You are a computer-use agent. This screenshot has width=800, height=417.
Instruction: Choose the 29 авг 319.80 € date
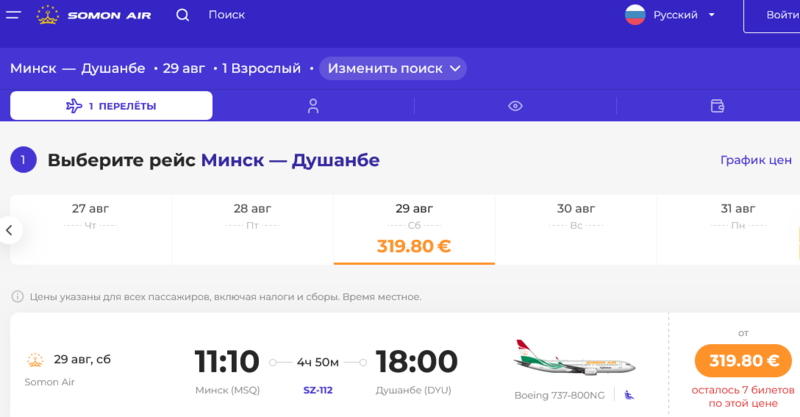point(414,230)
